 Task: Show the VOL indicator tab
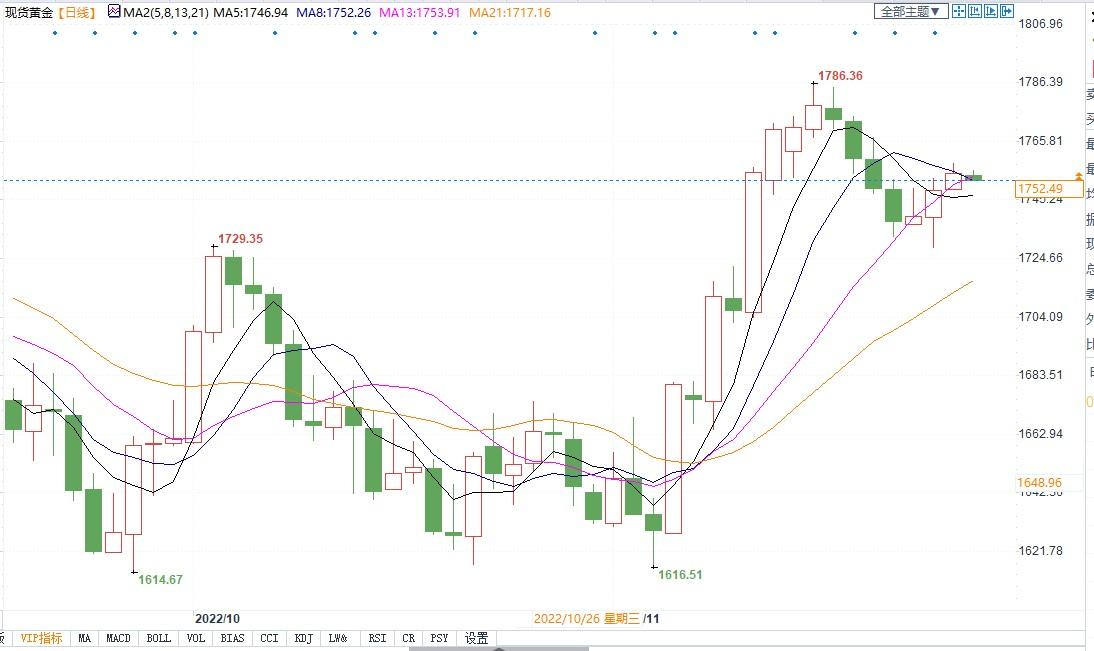195,638
